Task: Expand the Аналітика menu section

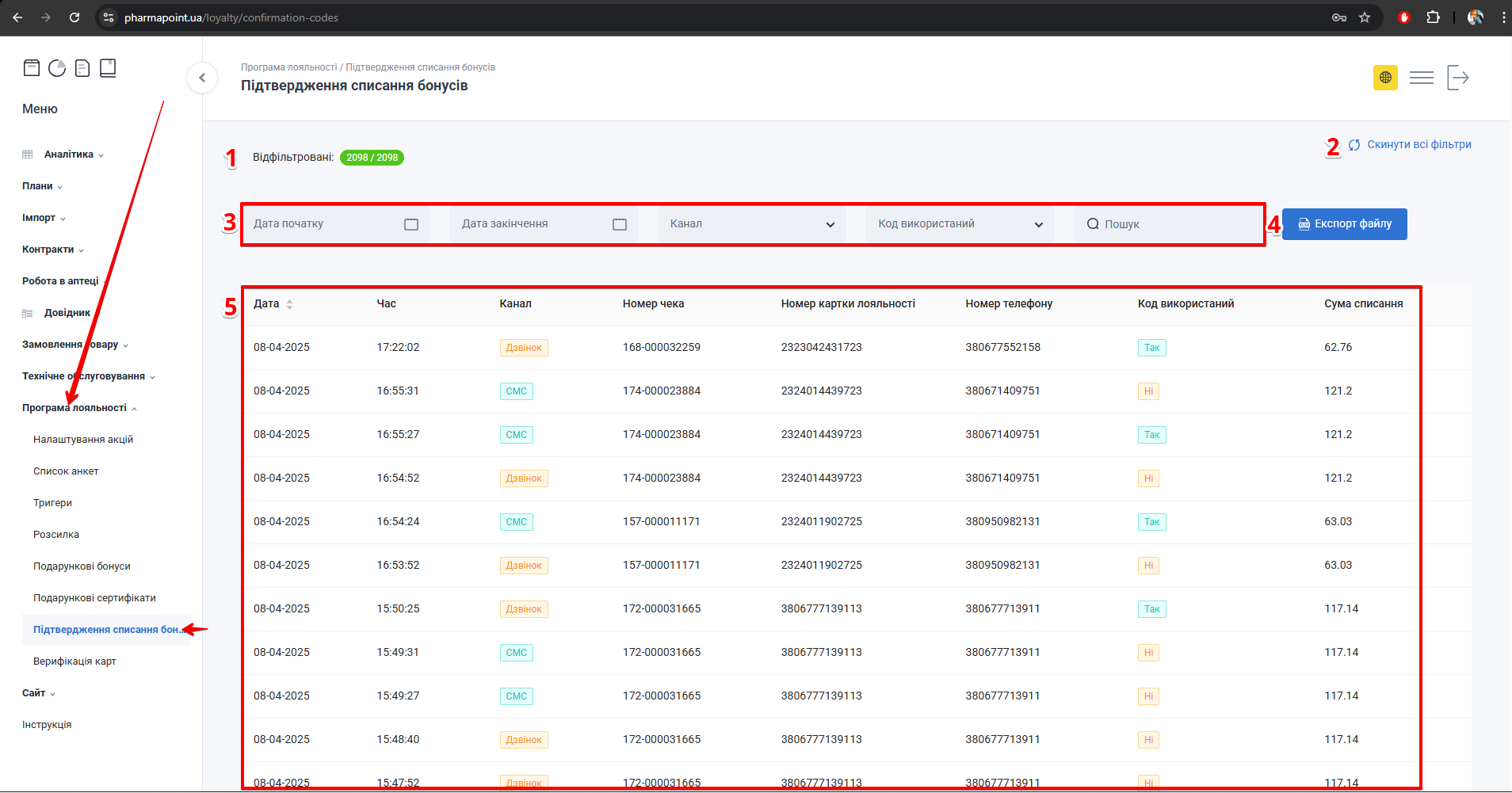Action: (69, 154)
